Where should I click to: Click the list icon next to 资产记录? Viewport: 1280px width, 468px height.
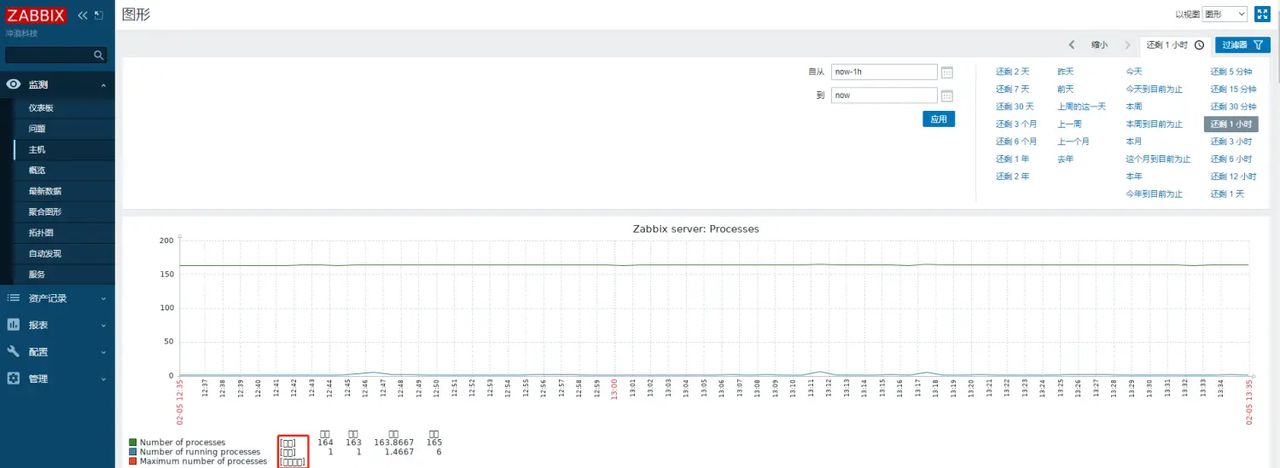point(14,298)
